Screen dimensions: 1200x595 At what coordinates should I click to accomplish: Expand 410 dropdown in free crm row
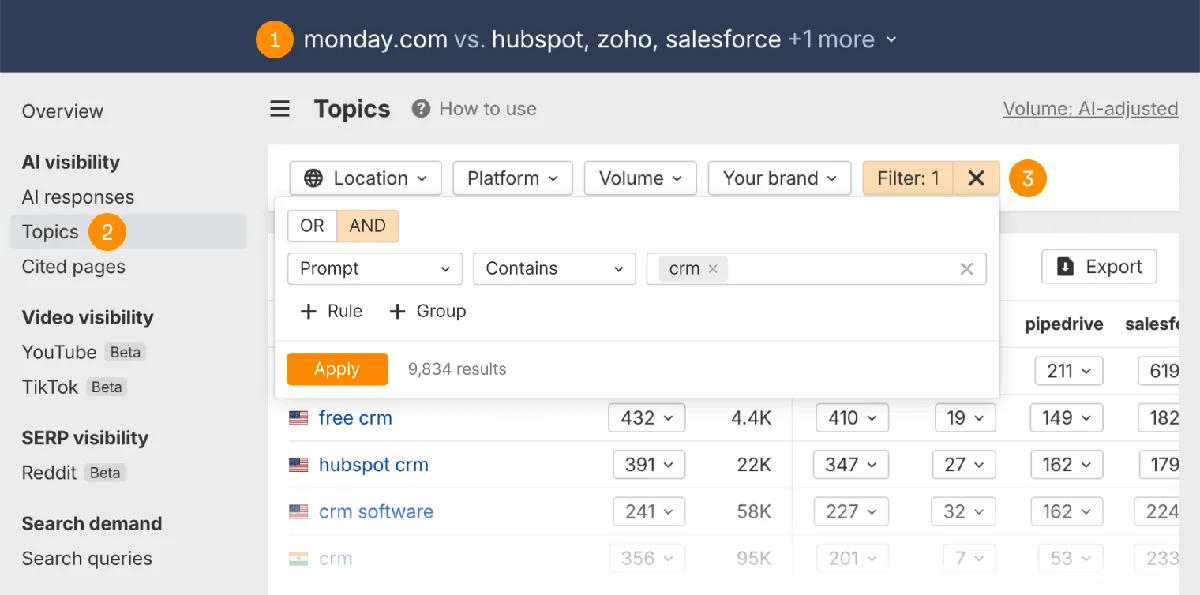click(852, 418)
